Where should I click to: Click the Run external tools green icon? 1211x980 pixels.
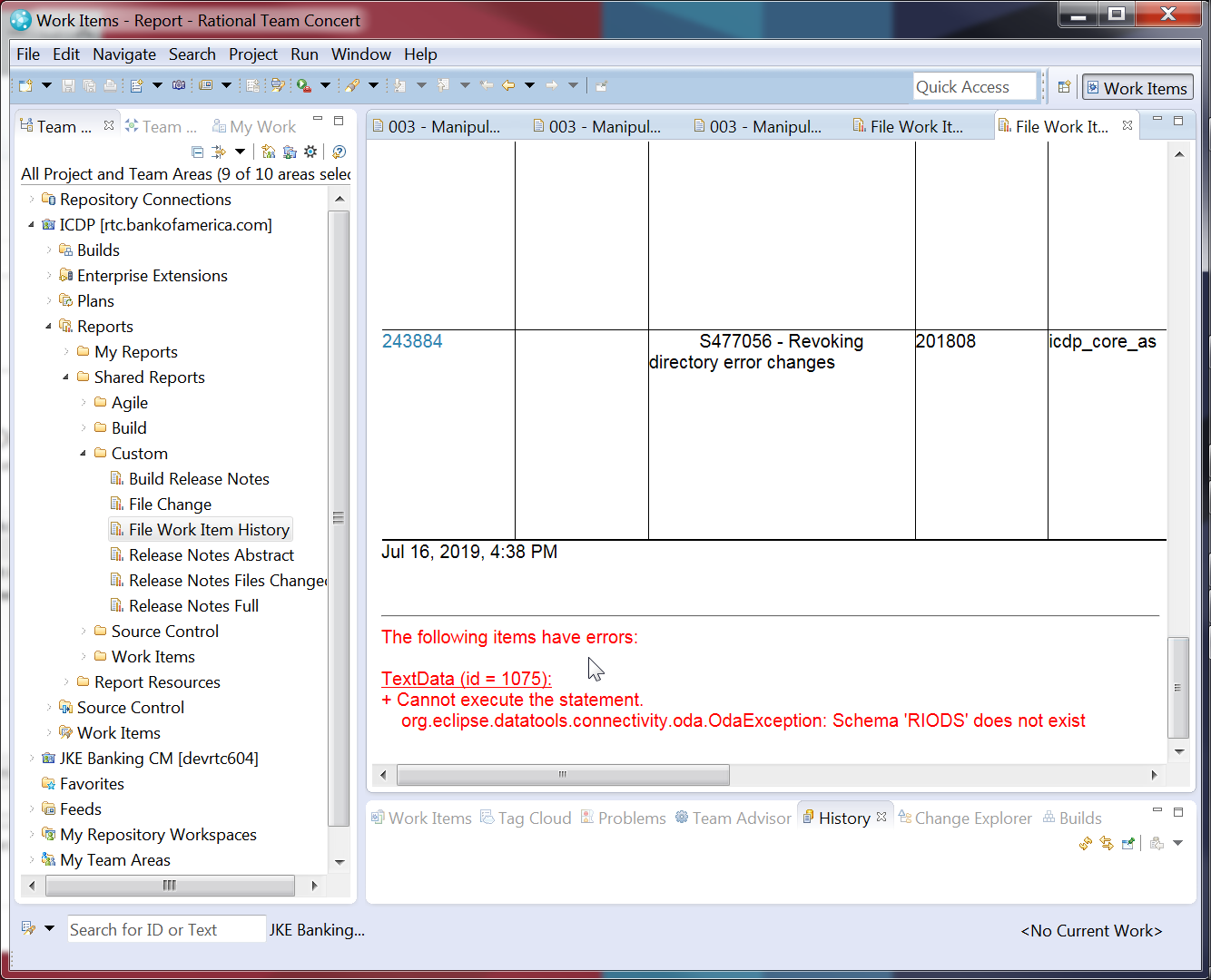304,85
